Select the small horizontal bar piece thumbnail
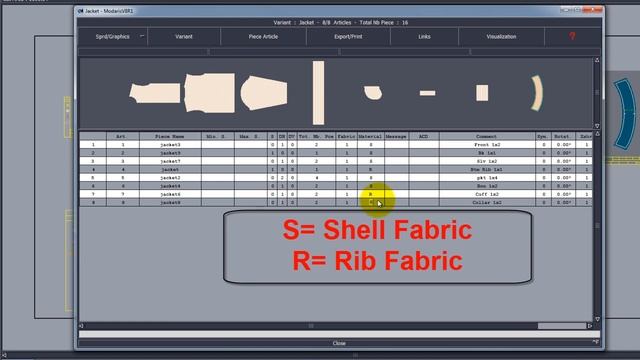 click(x=427, y=93)
